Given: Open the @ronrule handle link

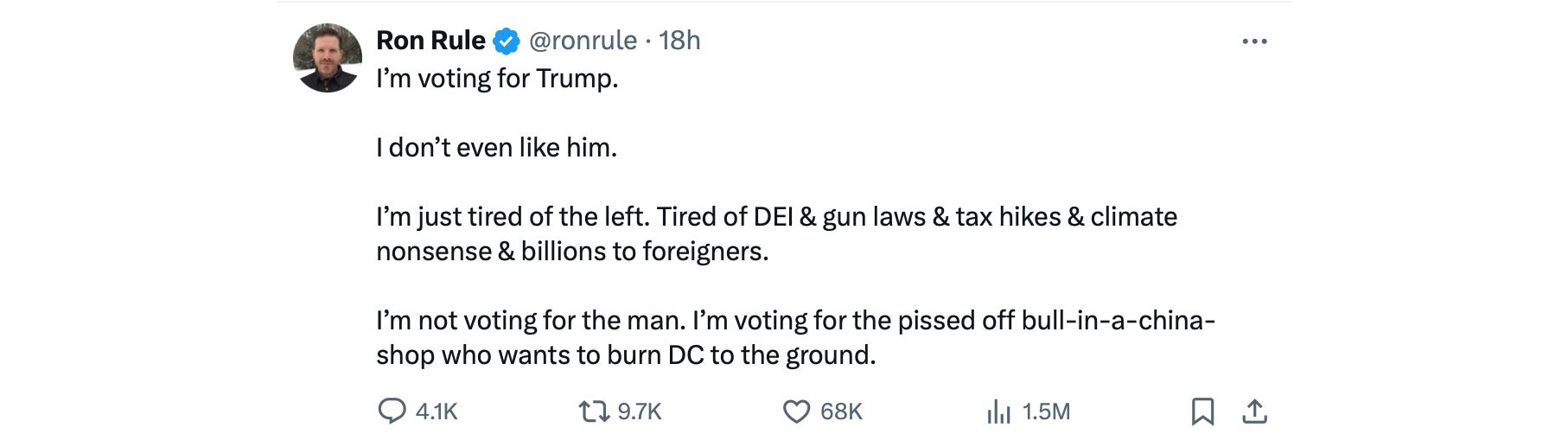Looking at the screenshot, I should (x=583, y=41).
